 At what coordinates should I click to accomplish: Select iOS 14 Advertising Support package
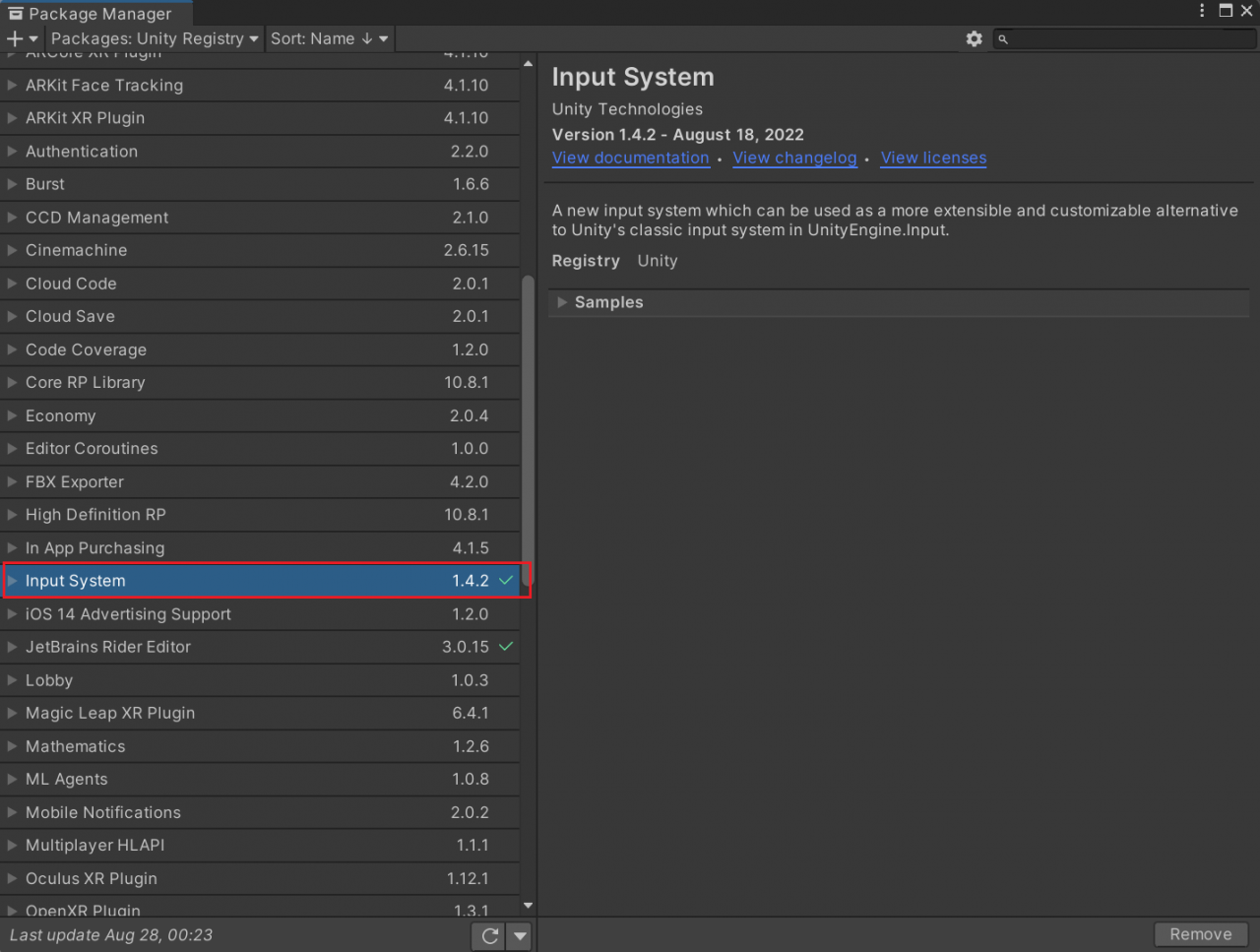pos(260,614)
